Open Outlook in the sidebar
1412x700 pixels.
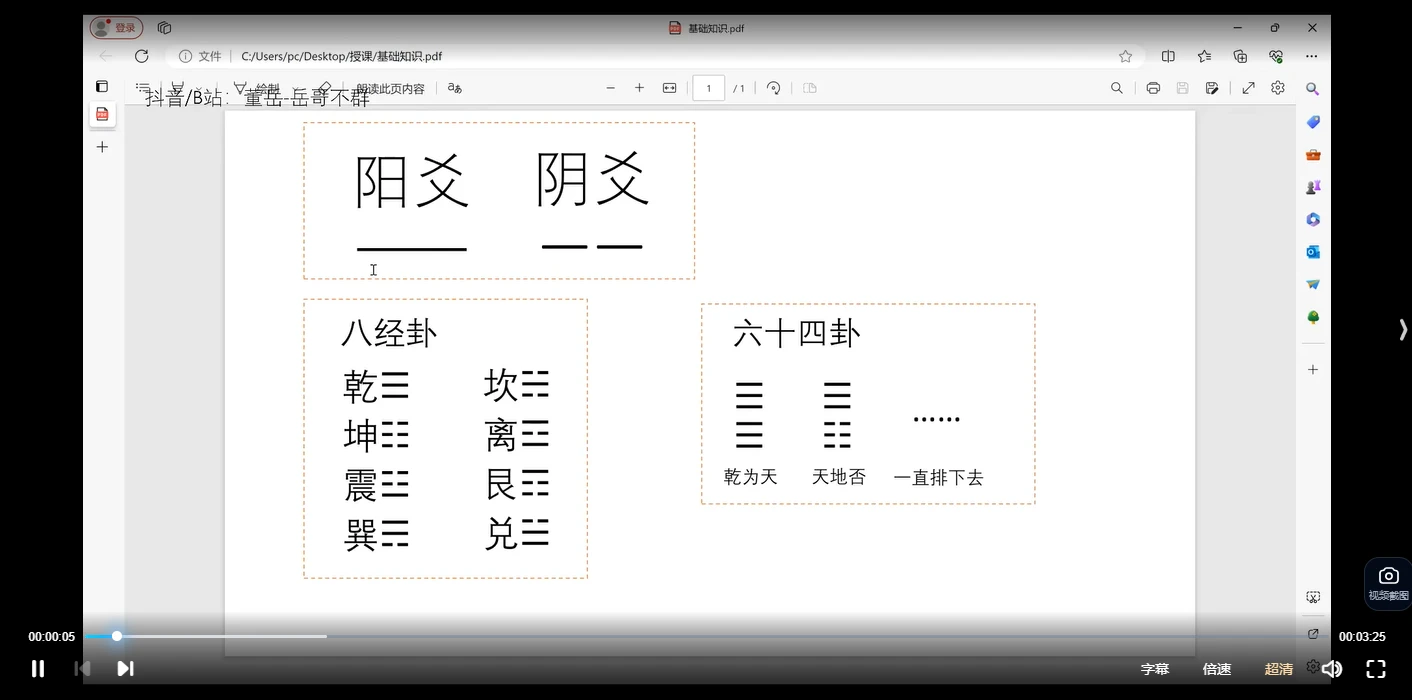pos(1313,252)
